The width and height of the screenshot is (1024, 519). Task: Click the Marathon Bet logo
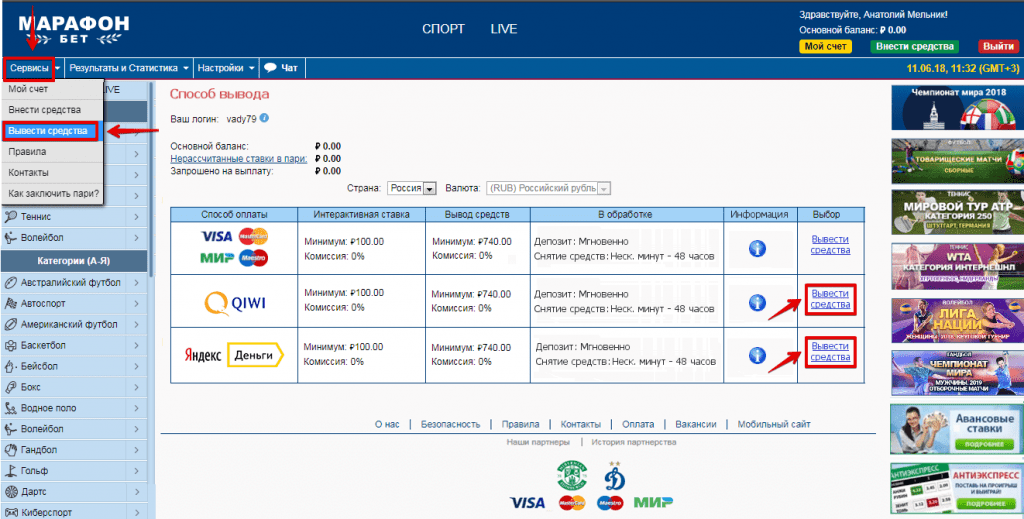tap(73, 31)
